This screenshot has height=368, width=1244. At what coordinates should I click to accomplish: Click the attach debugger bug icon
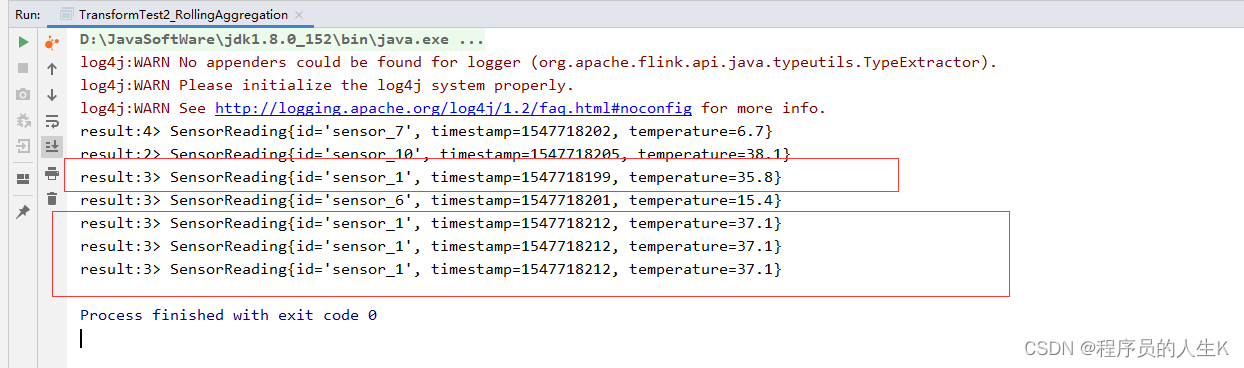[23, 120]
